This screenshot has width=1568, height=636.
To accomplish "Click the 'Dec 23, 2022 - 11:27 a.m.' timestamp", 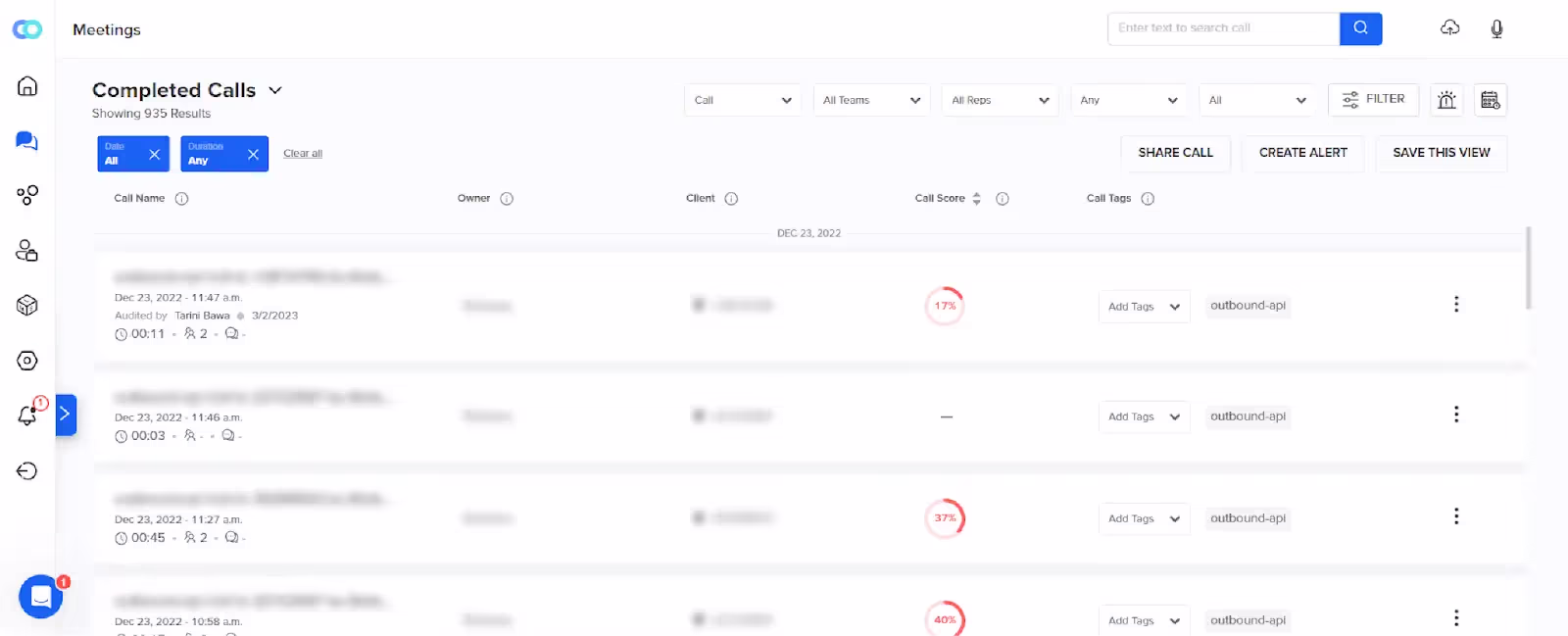I will (178, 520).
